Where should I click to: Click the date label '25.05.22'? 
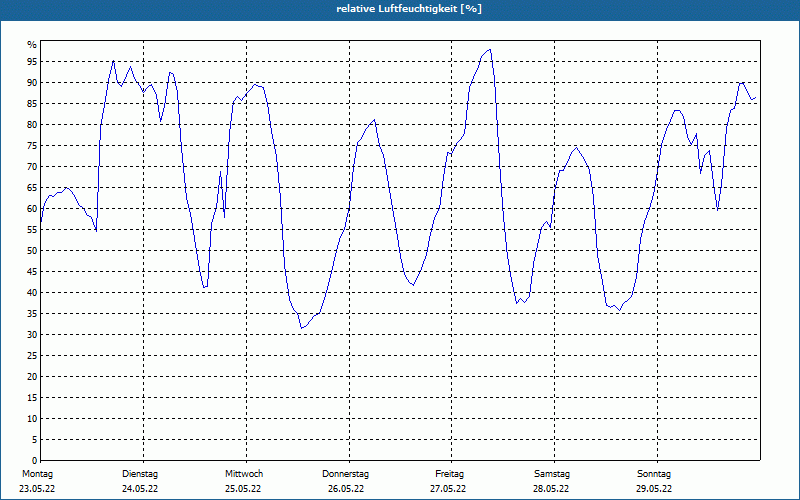243,489
